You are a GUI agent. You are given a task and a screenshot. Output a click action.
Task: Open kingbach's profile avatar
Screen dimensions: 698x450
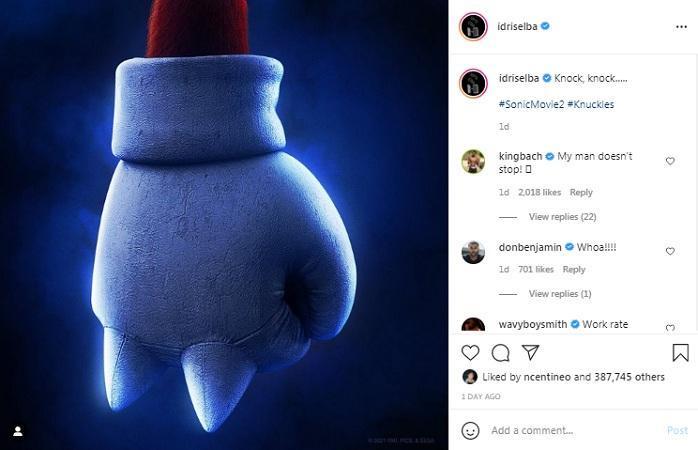click(x=473, y=161)
